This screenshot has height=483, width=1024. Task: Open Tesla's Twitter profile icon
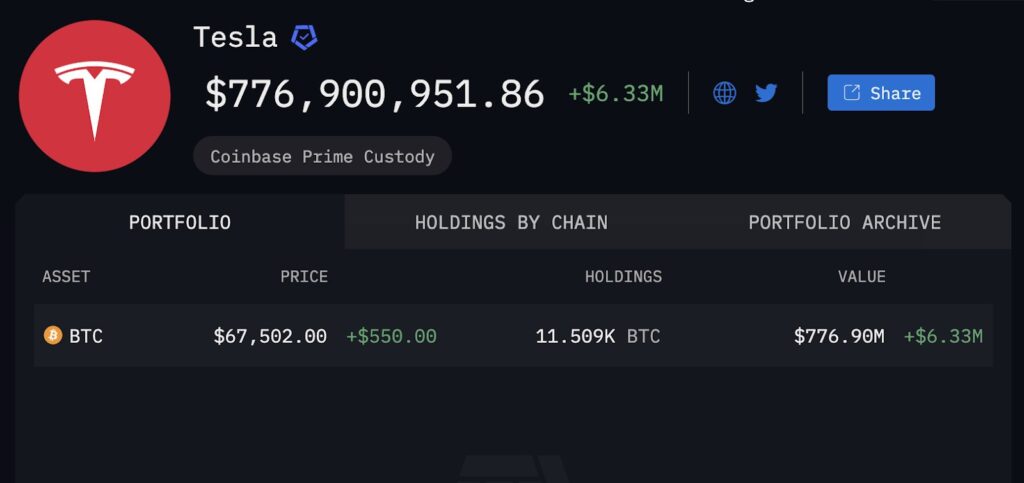pos(766,93)
